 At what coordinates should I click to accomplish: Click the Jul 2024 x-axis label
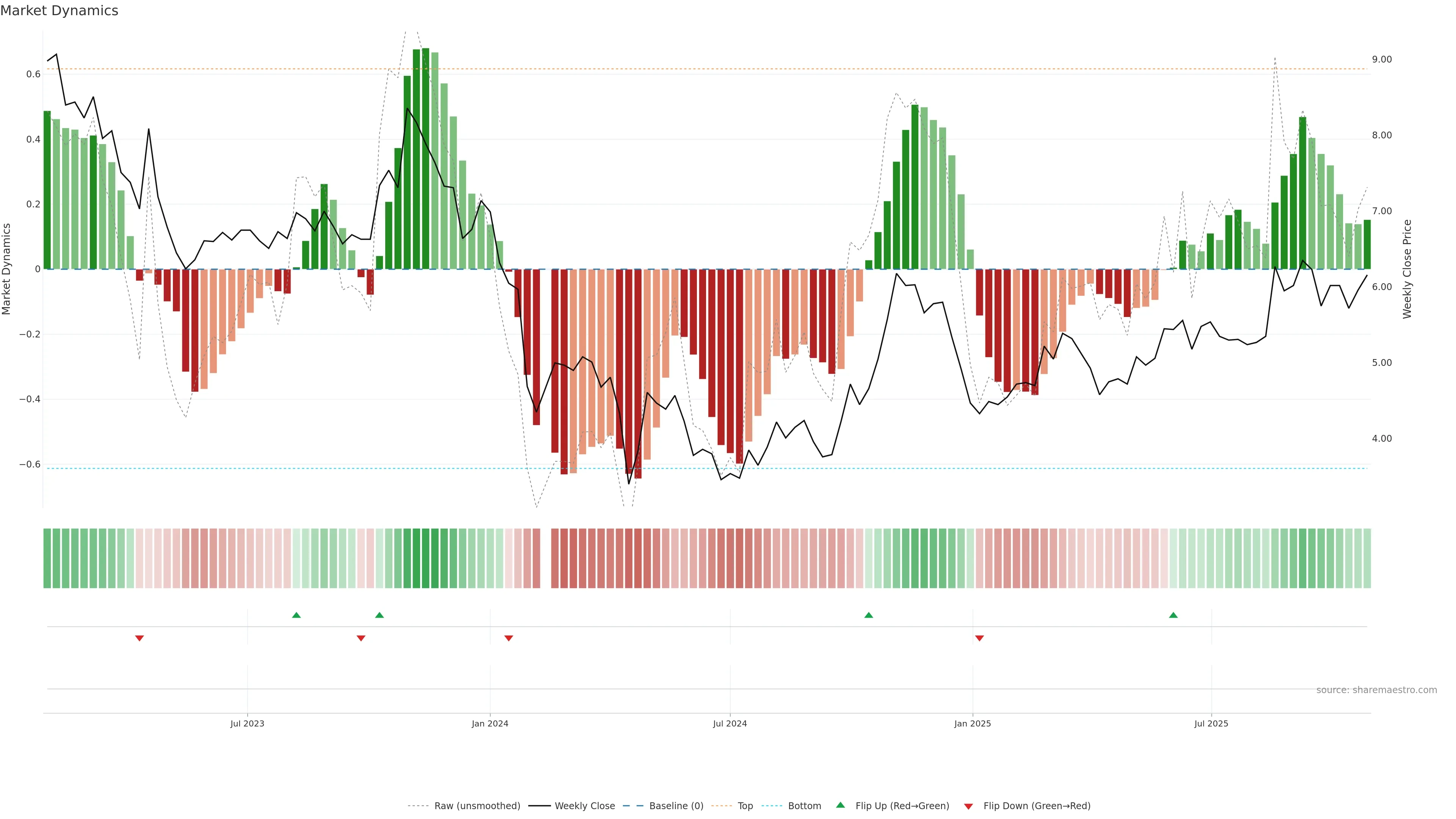click(x=730, y=723)
